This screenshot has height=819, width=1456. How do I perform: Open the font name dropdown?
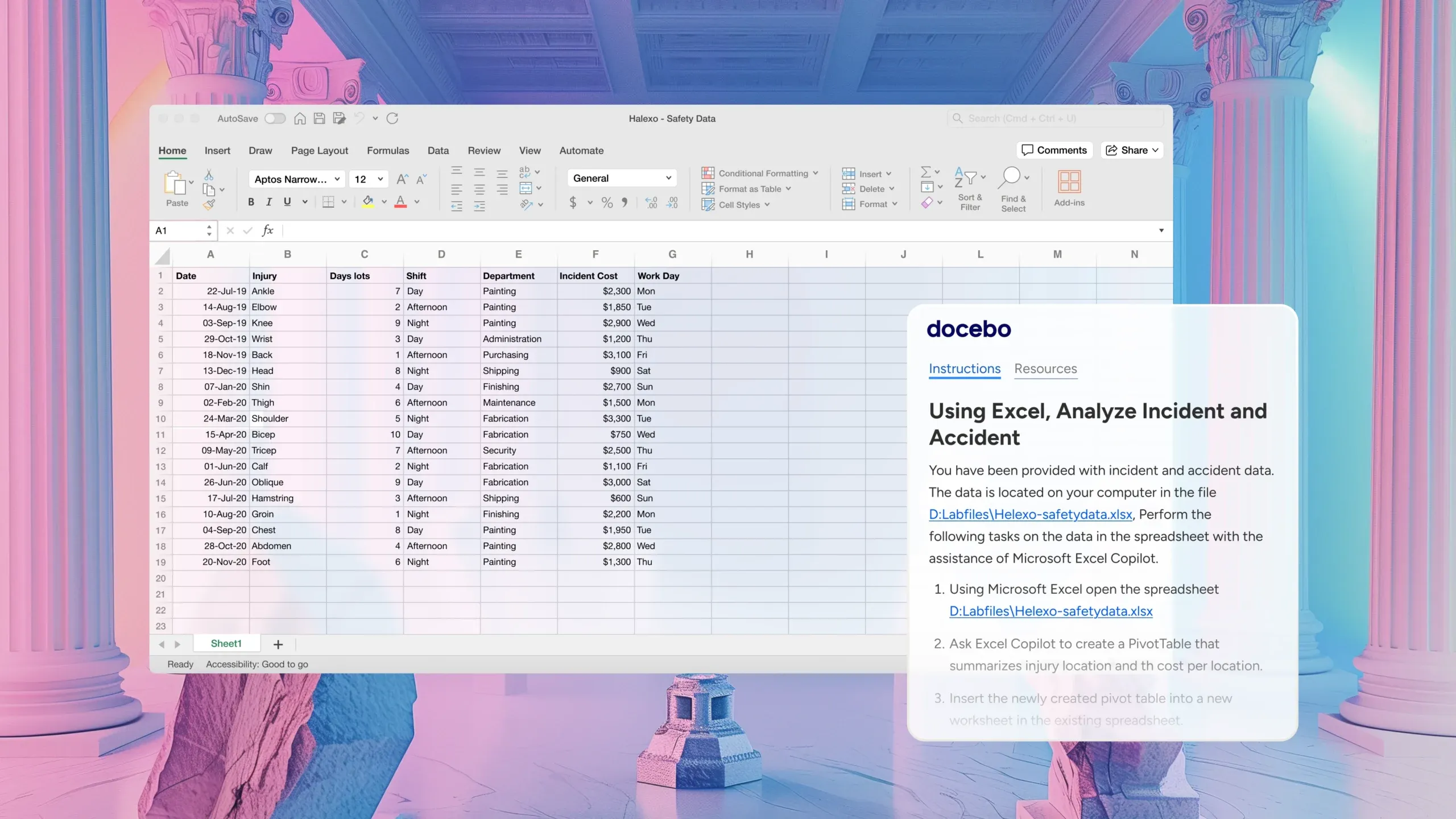point(337,179)
